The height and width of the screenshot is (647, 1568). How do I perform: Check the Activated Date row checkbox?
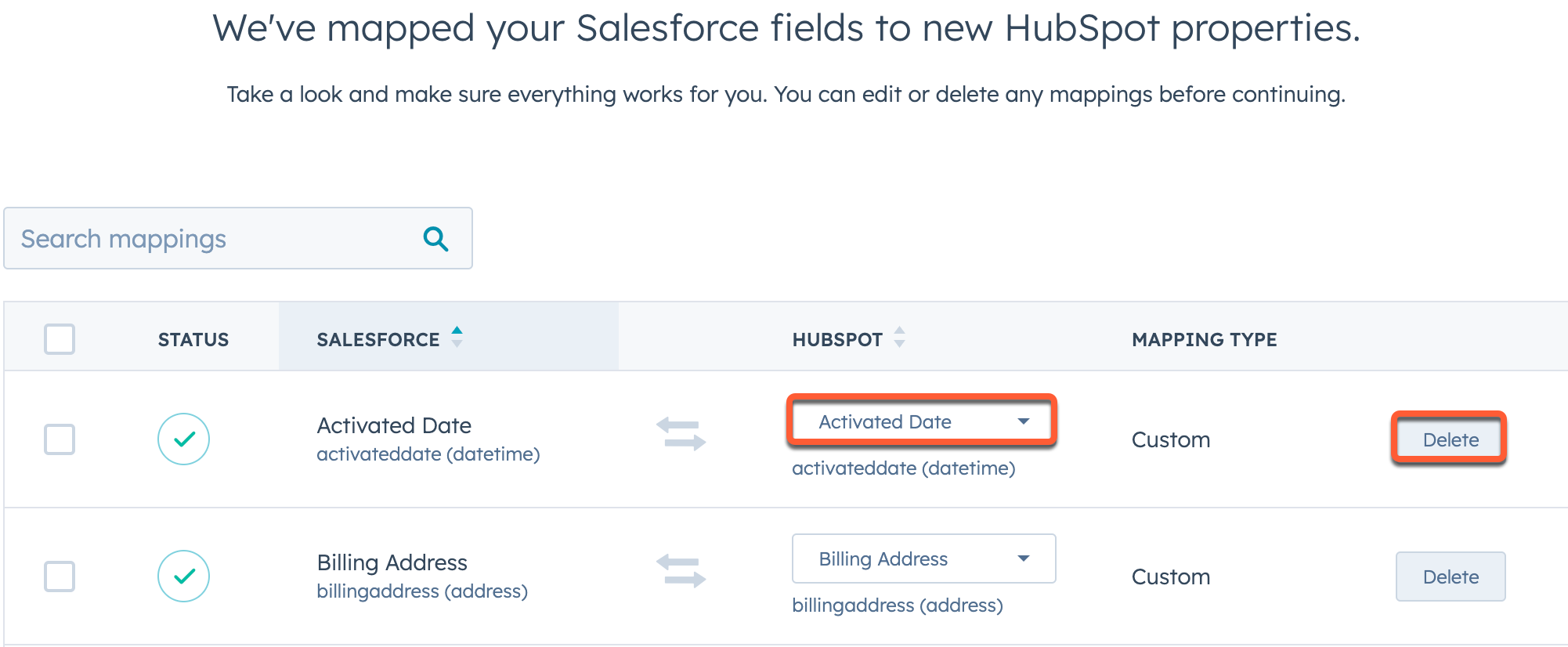(x=60, y=439)
